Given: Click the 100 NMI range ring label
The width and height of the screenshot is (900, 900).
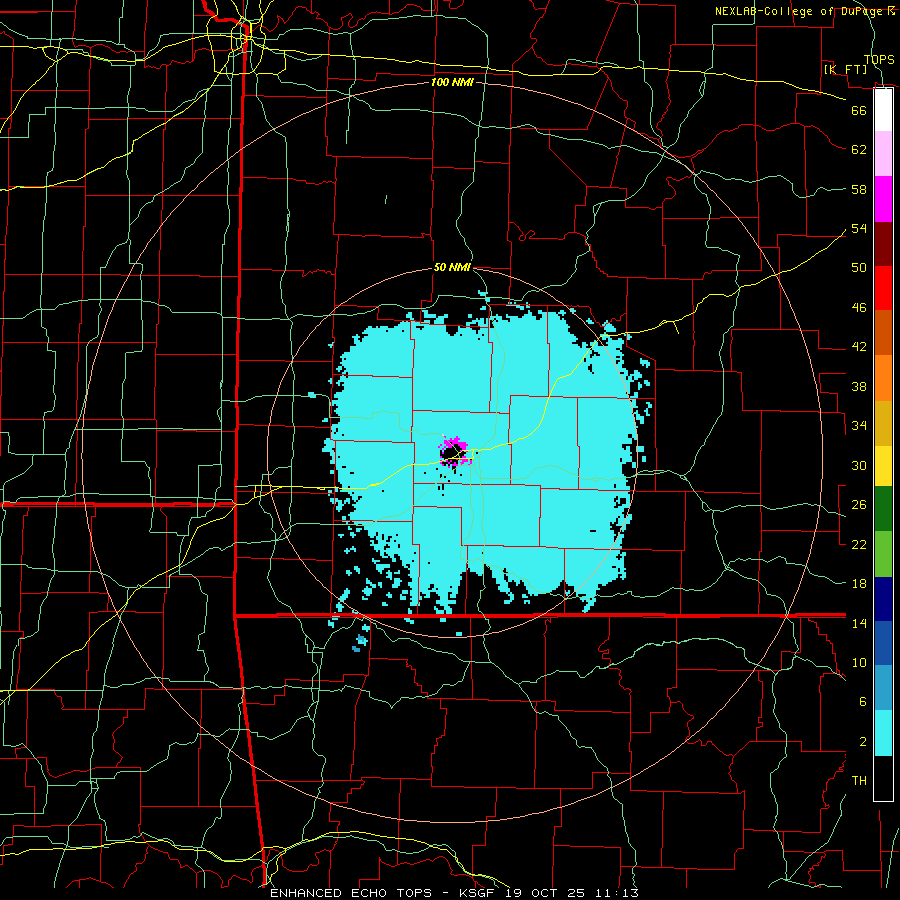Looking at the screenshot, I should (x=452, y=83).
